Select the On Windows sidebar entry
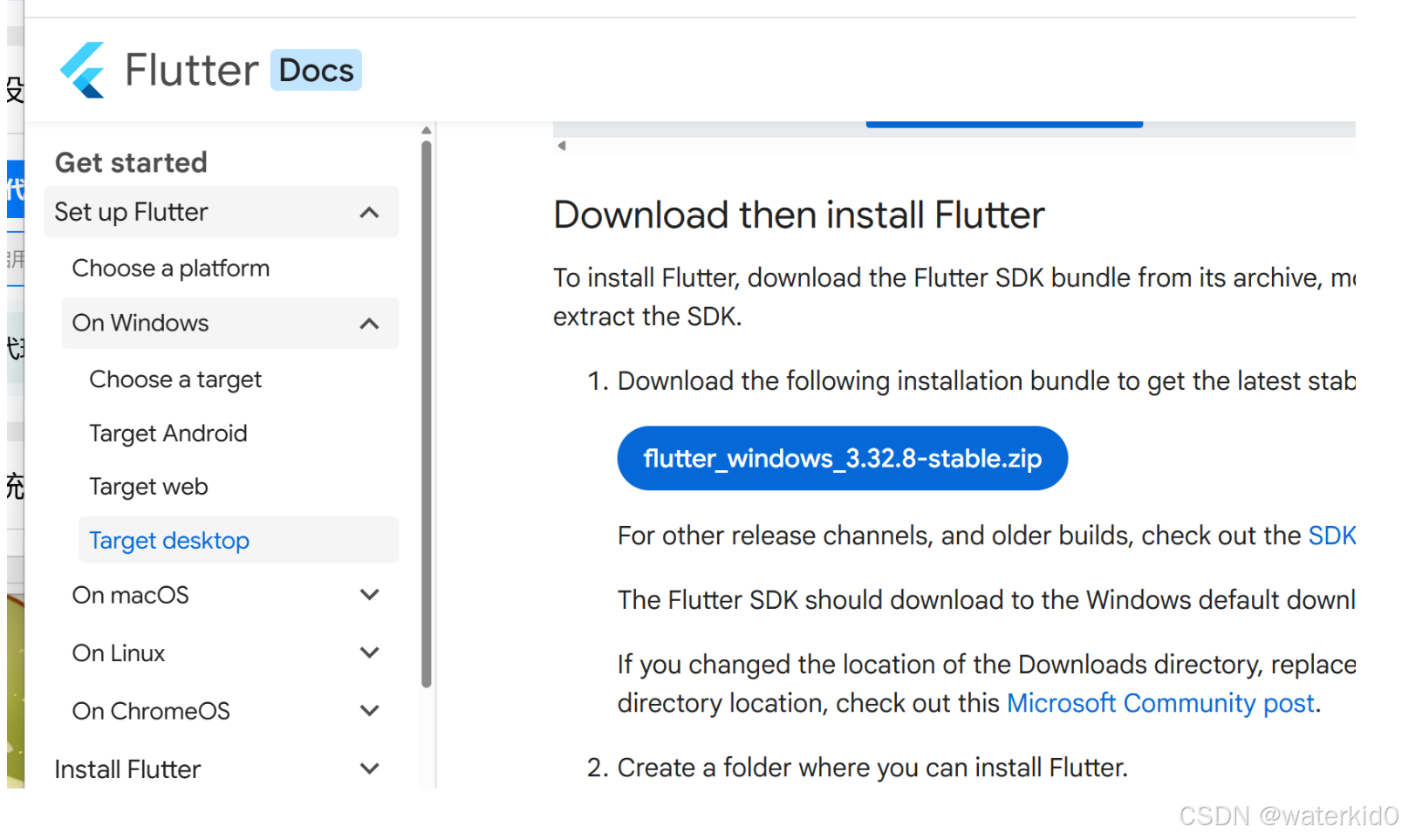Image resolution: width=1402 pixels, height=840 pixels. pos(230,324)
